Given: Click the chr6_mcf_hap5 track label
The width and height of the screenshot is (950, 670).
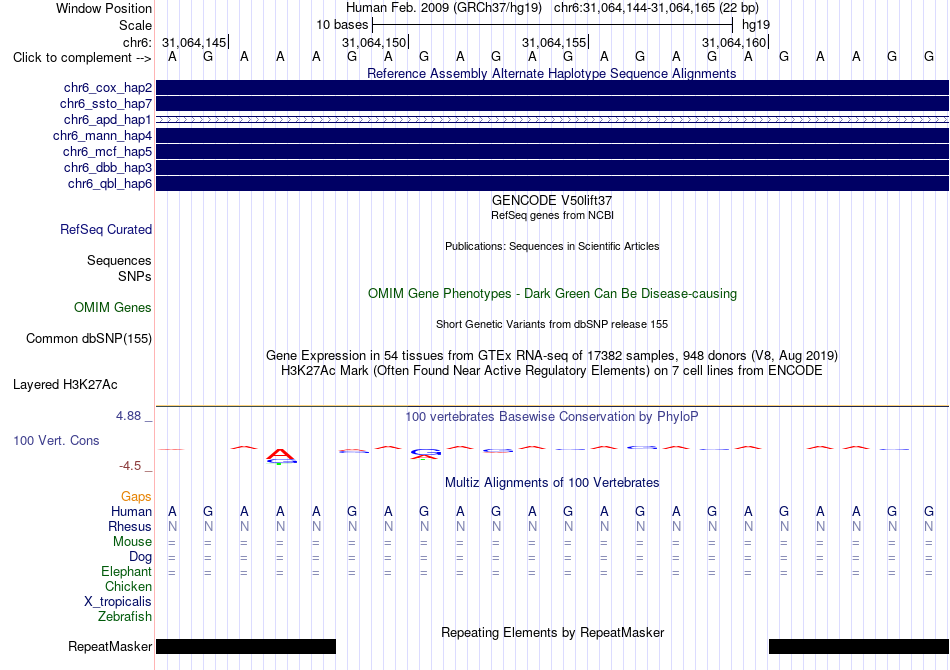Looking at the screenshot, I should pyautogui.click(x=107, y=151).
